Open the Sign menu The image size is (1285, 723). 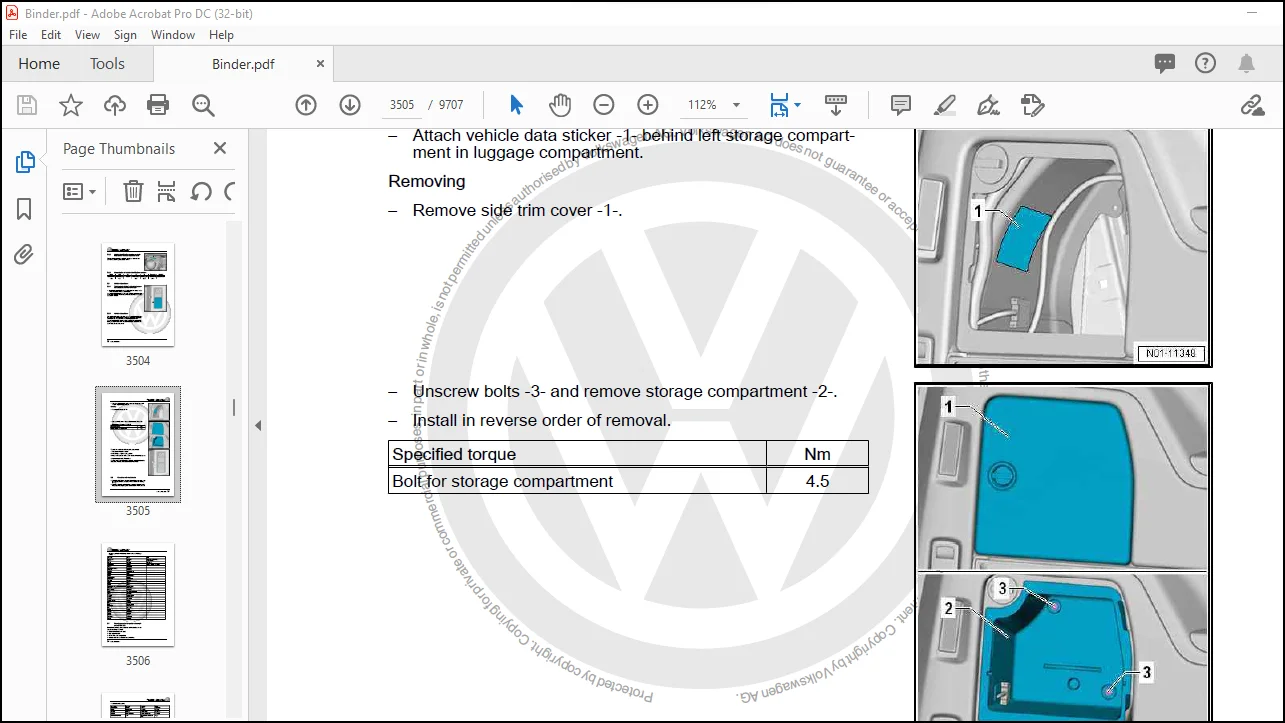pyautogui.click(x=126, y=34)
